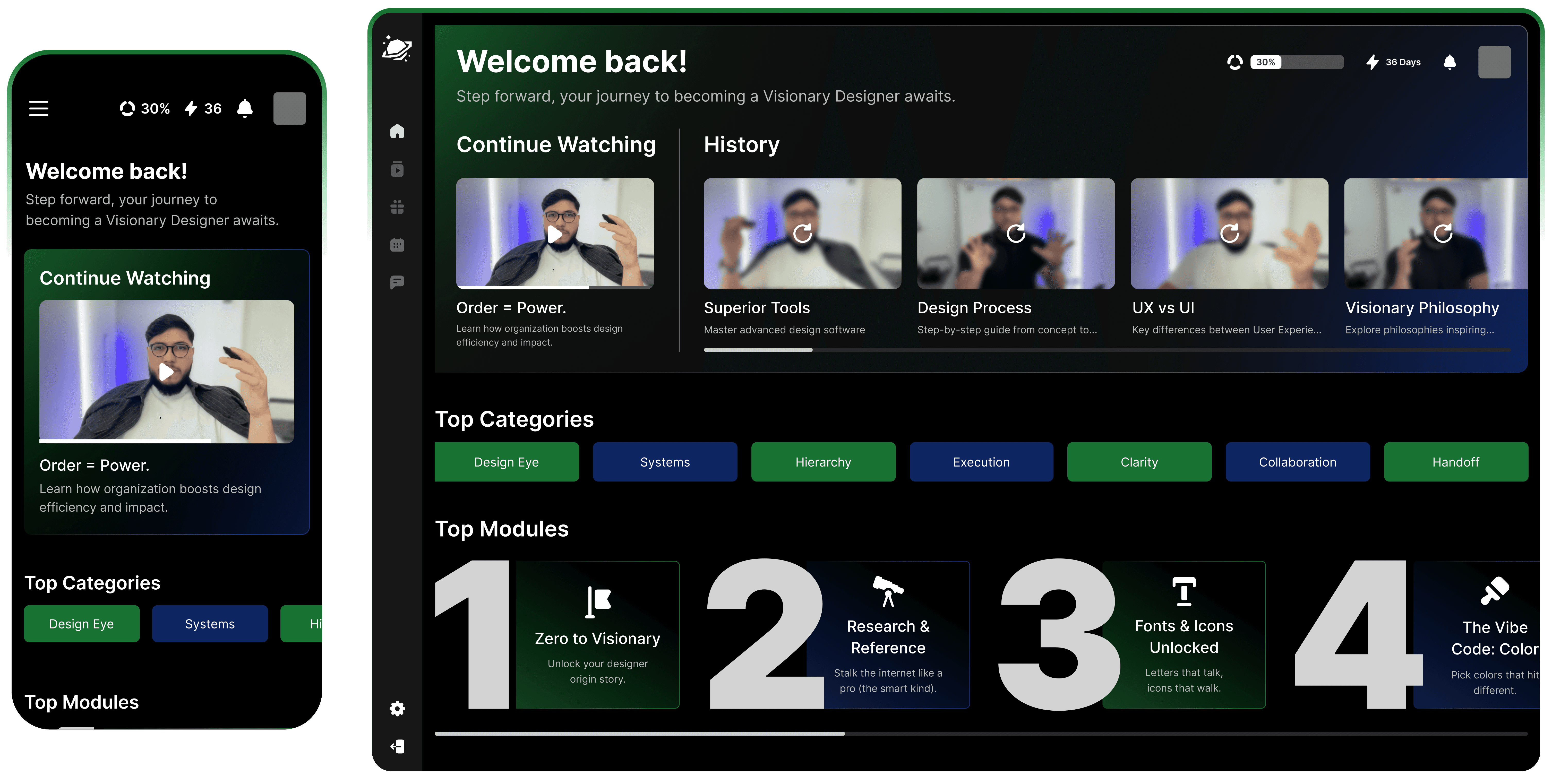The image size is (1552, 784).
Task: Open the hamburger menu in mobile view
Action: coord(39,108)
